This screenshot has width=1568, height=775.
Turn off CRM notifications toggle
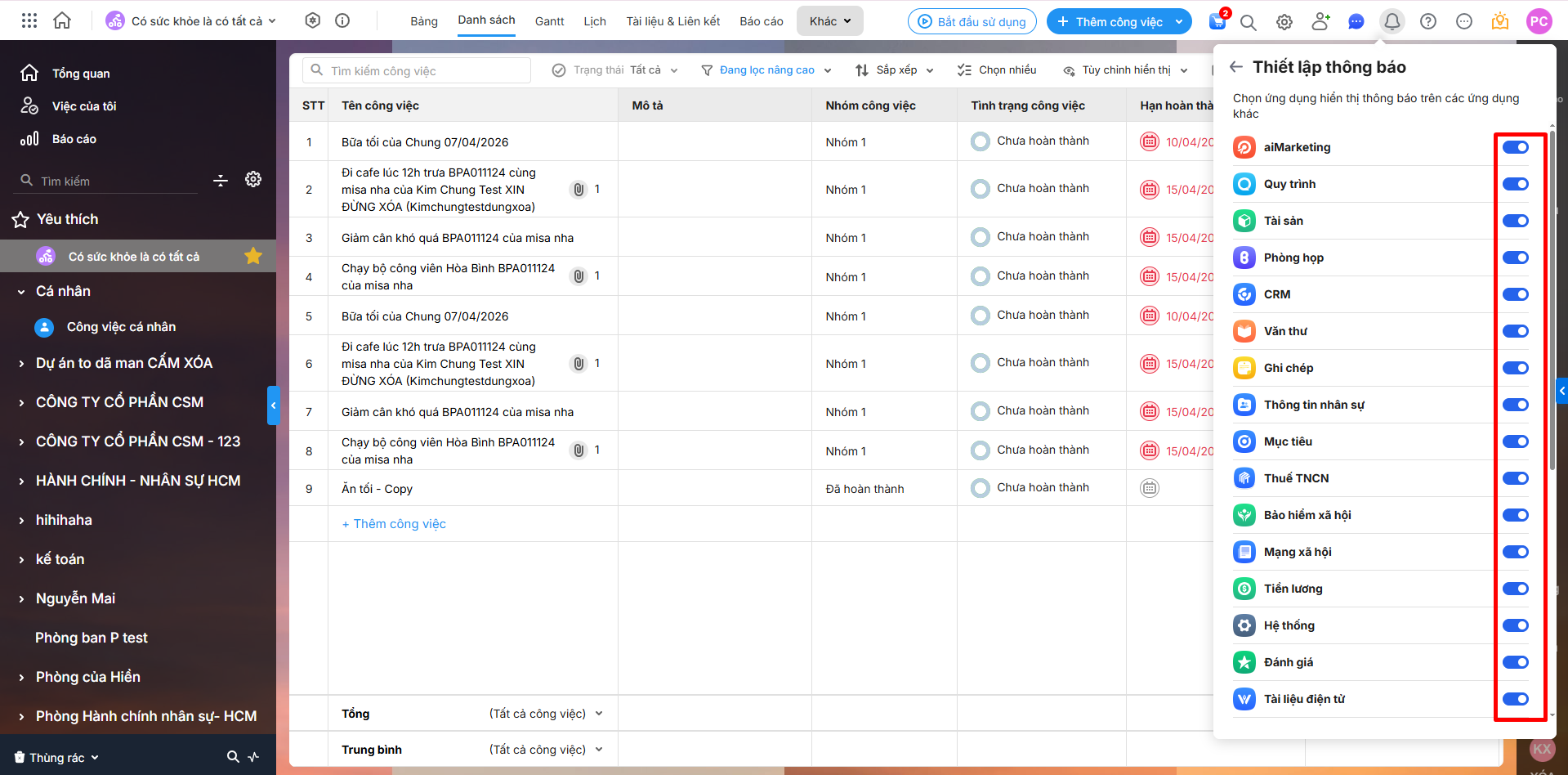pos(1515,294)
